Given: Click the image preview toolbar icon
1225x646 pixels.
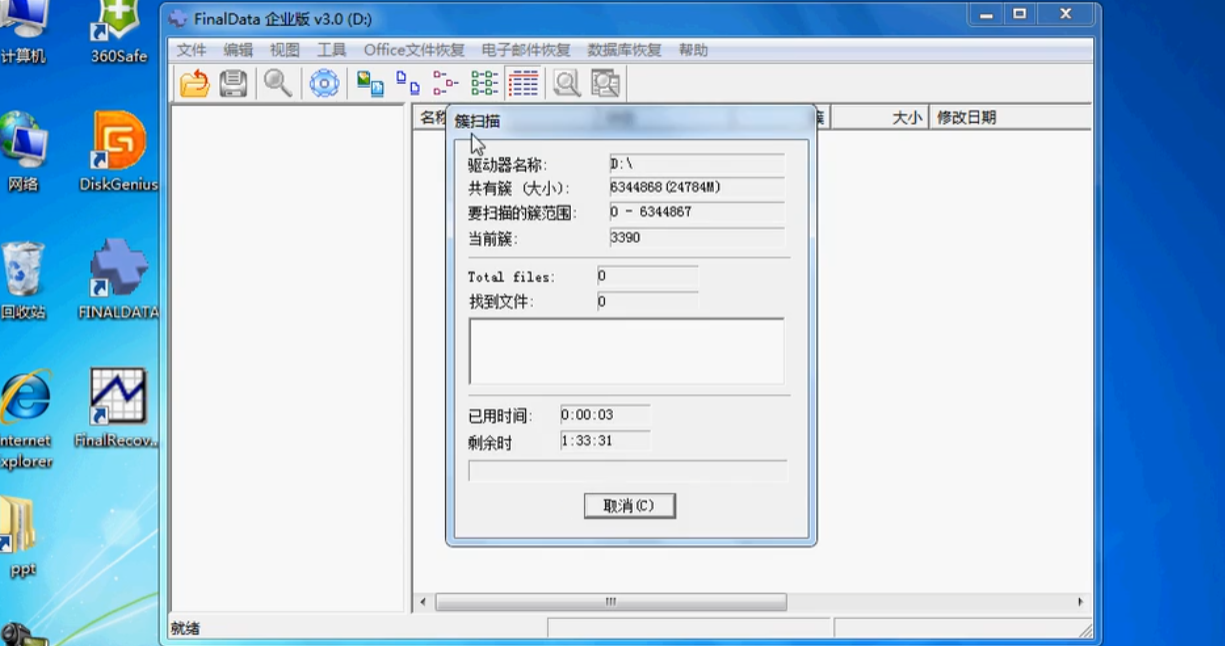Looking at the screenshot, I should (605, 84).
